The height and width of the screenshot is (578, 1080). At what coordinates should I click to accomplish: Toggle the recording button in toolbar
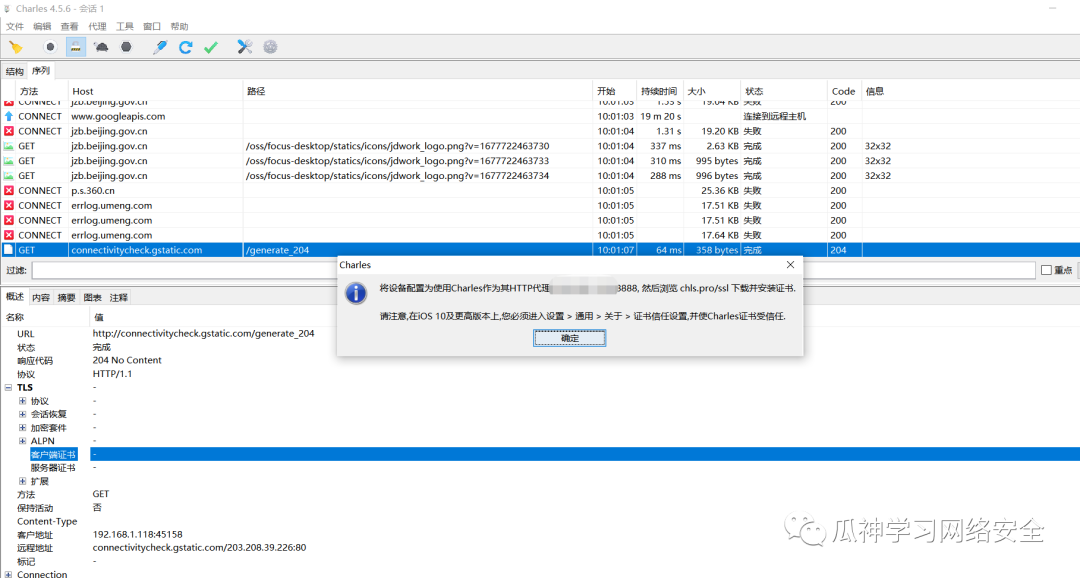[x=50, y=47]
